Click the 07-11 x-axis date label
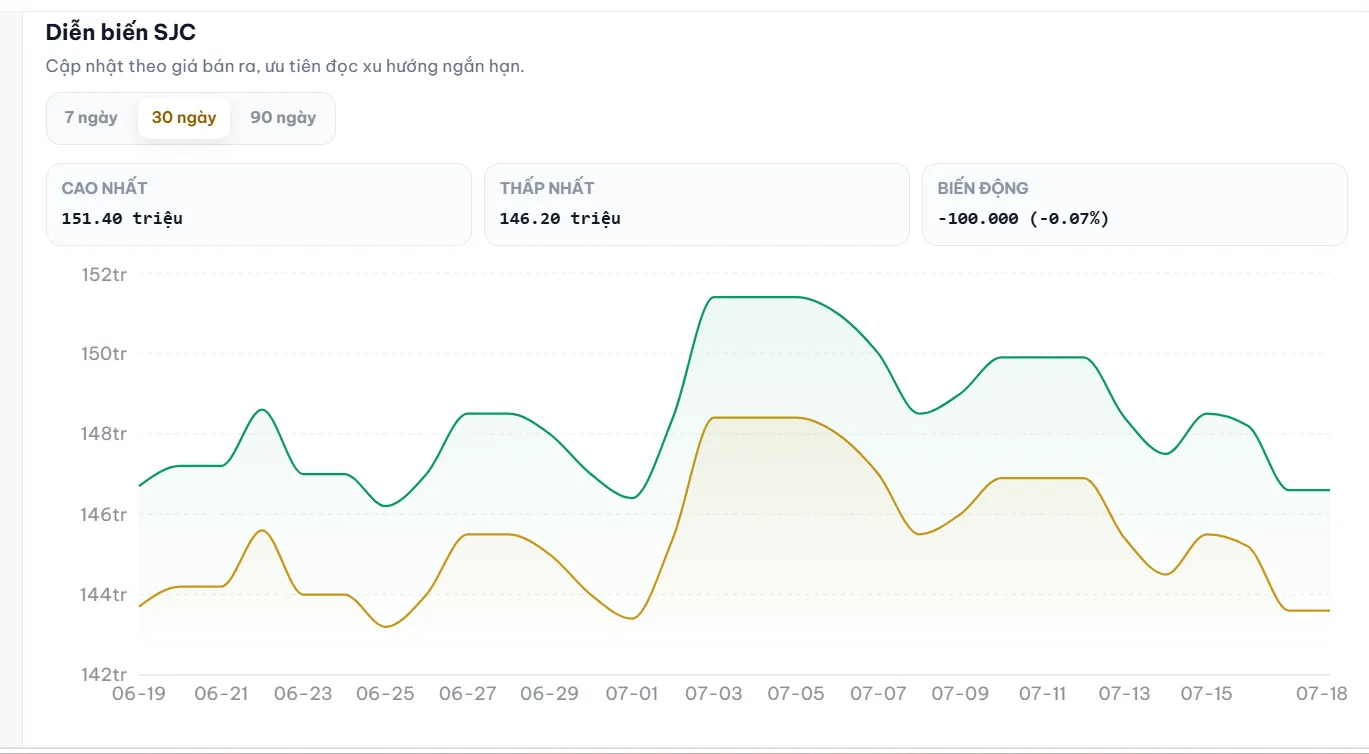Viewport: 1369px width, 754px height. 1043,693
